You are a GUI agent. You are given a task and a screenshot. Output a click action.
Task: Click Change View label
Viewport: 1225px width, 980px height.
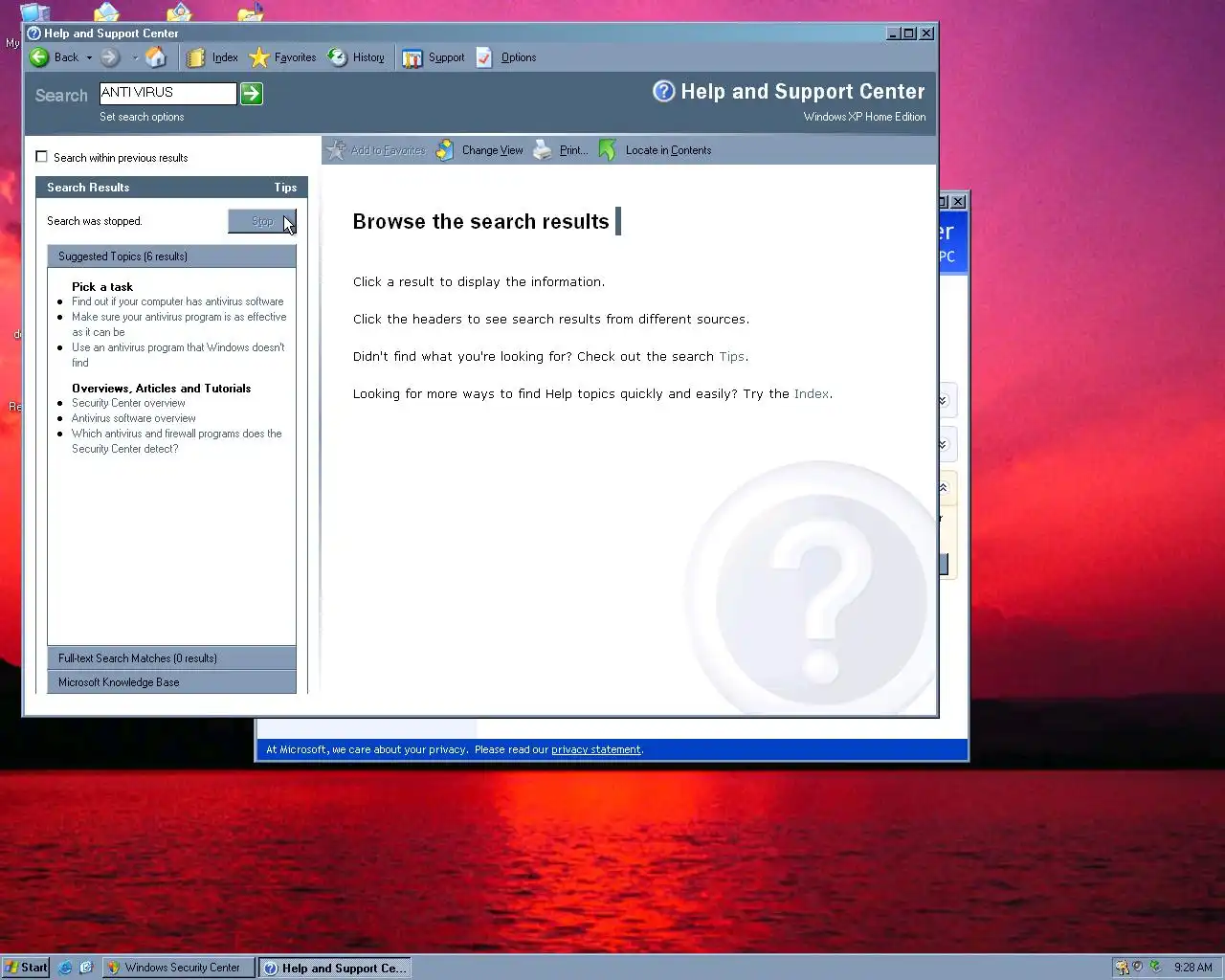[x=492, y=150]
